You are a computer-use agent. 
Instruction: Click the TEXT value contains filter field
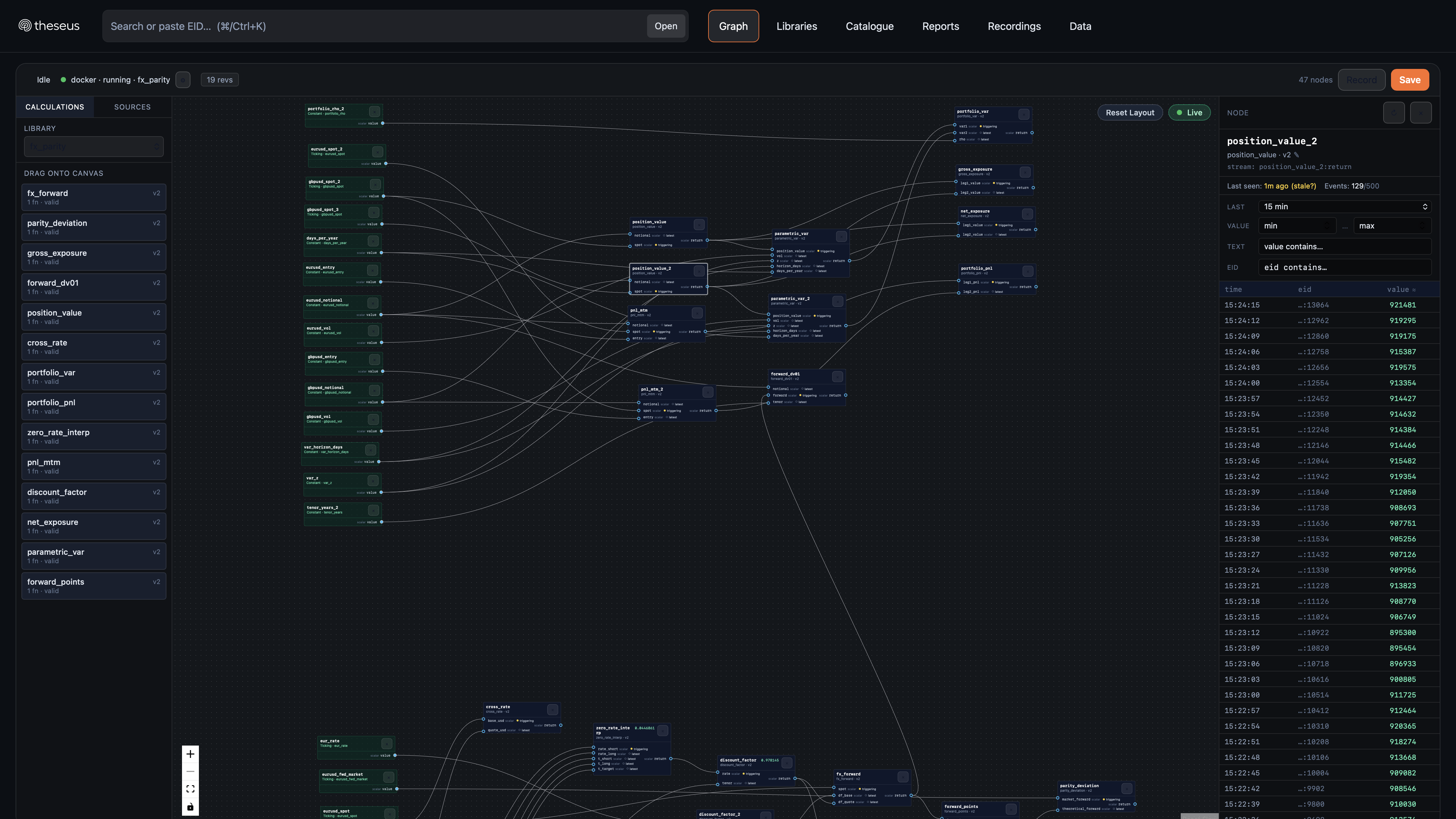(1345, 246)
